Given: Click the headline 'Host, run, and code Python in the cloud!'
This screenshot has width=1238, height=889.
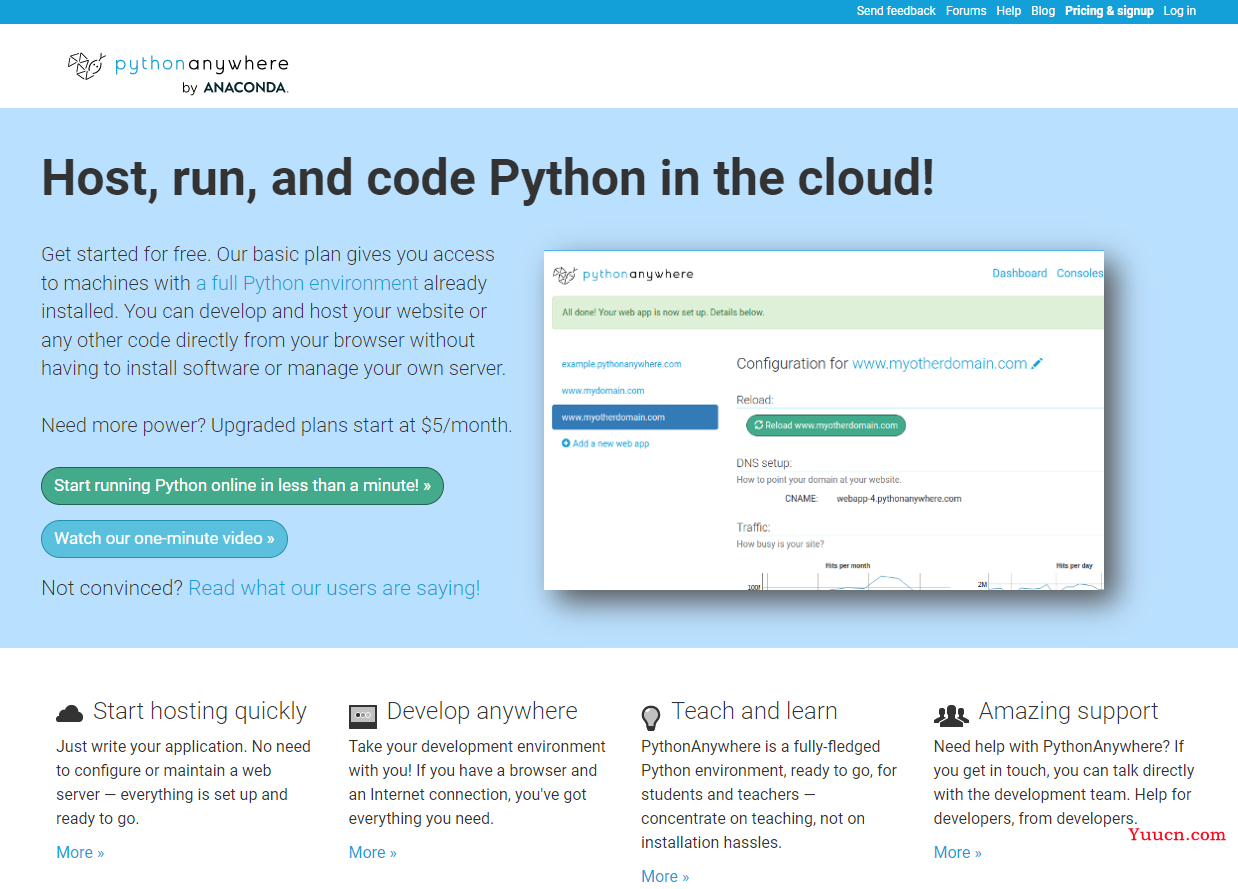Looking at the screenshot, I should tap(488, 178).
